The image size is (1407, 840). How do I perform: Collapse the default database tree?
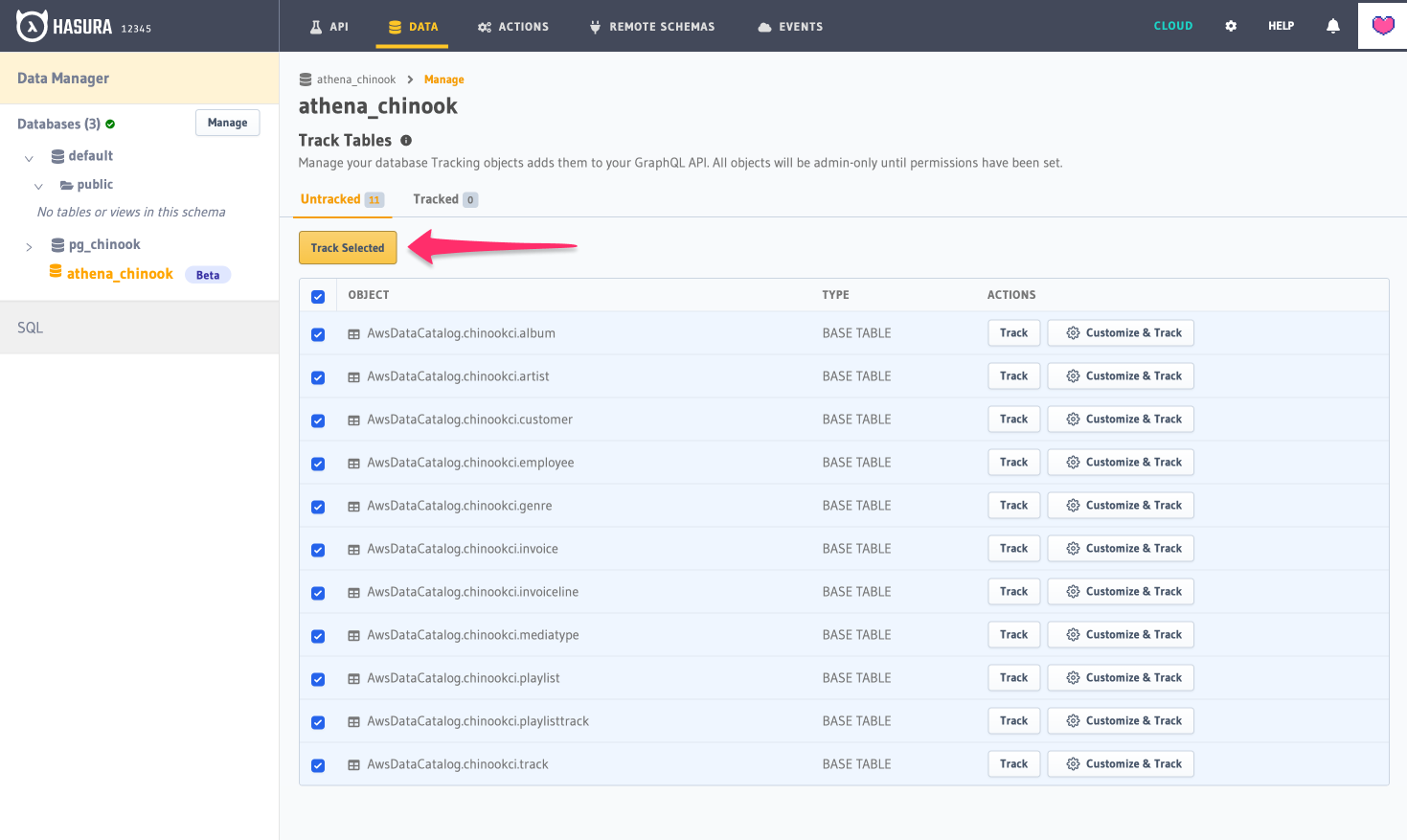pos(29,158)
